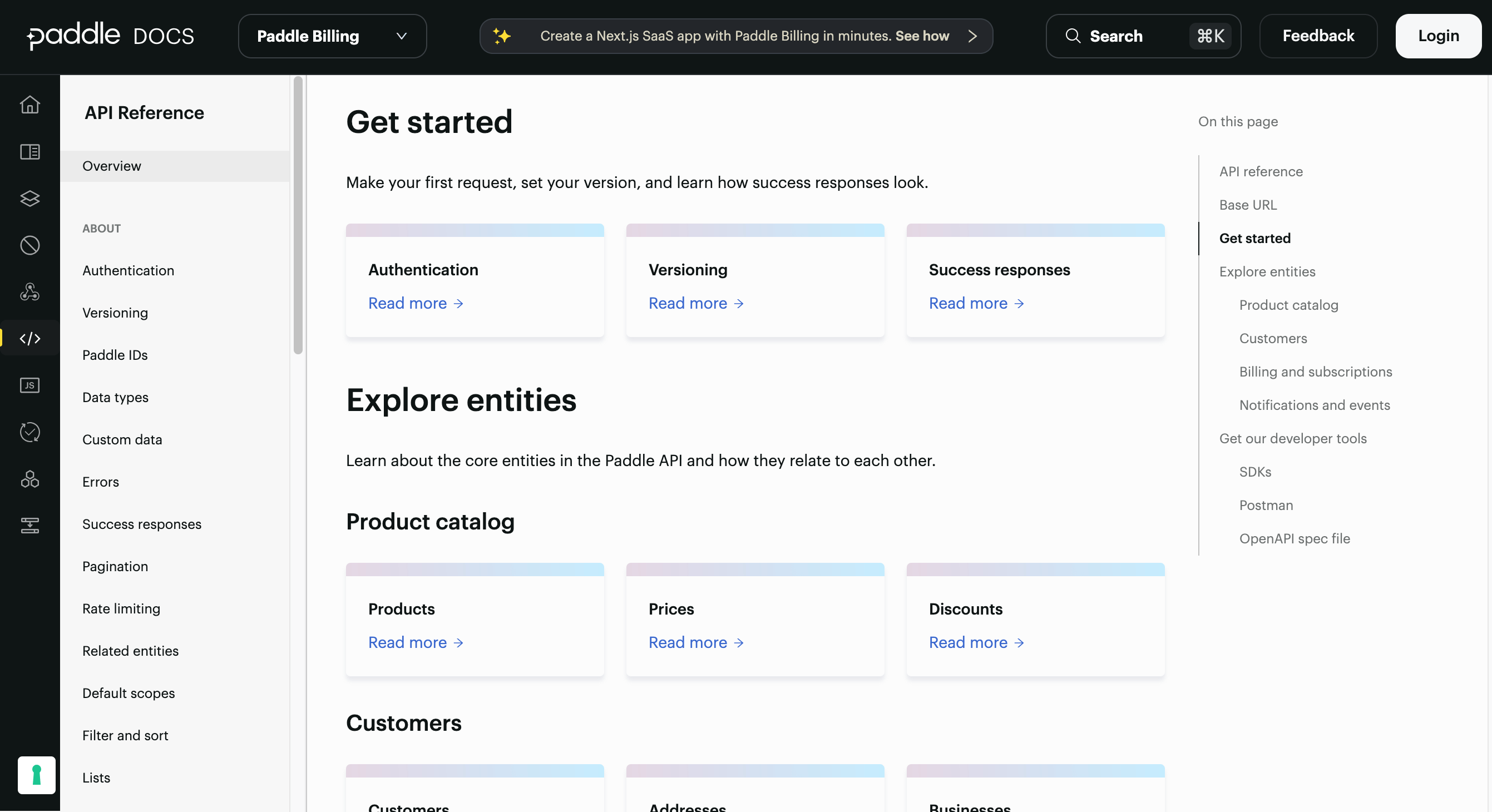Switch to the Authentication section in left nav
The image size is (1492, 812).
tap(128, 270)
